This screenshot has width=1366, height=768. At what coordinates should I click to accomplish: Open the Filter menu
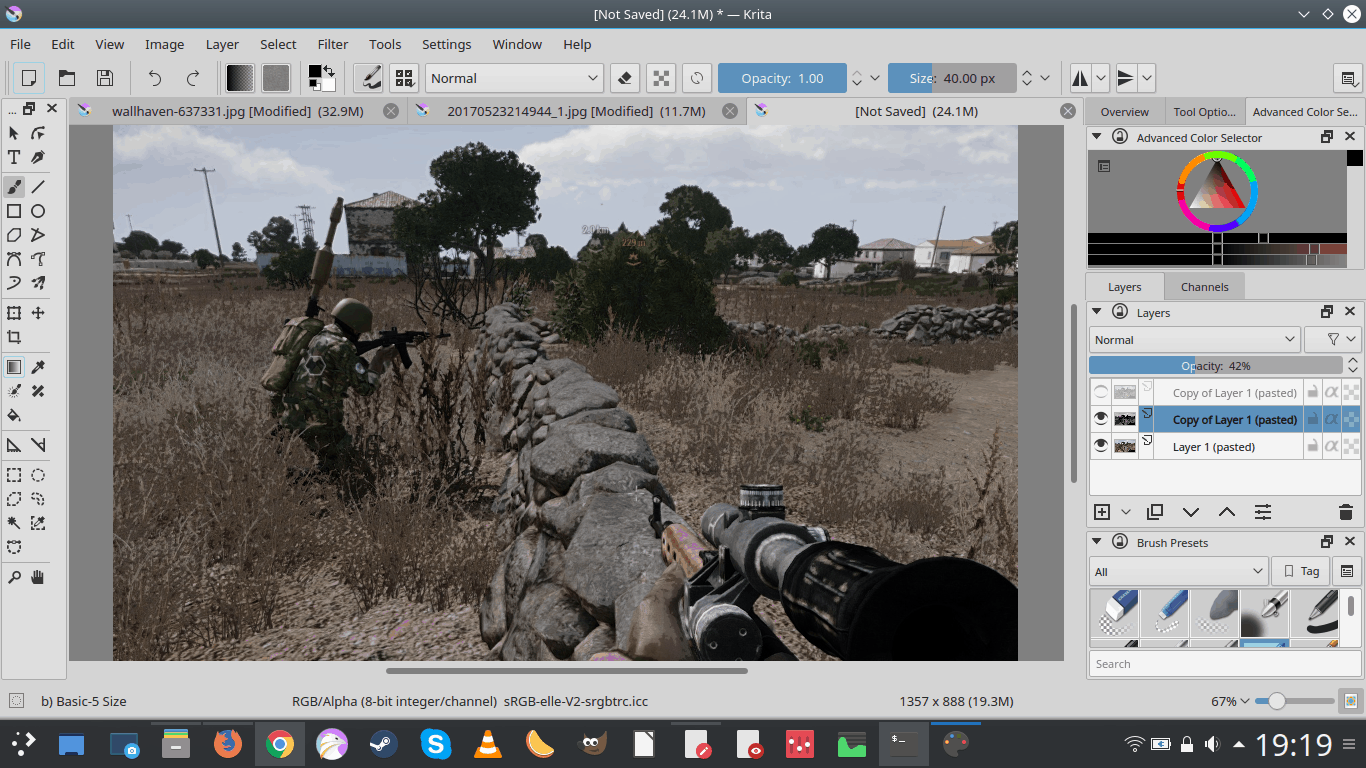(x=333, y=44)
